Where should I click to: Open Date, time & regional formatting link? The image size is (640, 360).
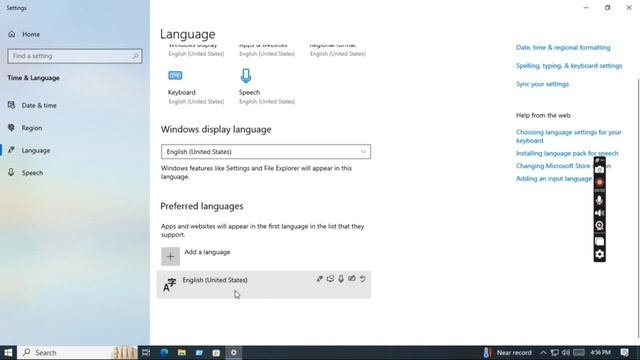click(563, 47)
